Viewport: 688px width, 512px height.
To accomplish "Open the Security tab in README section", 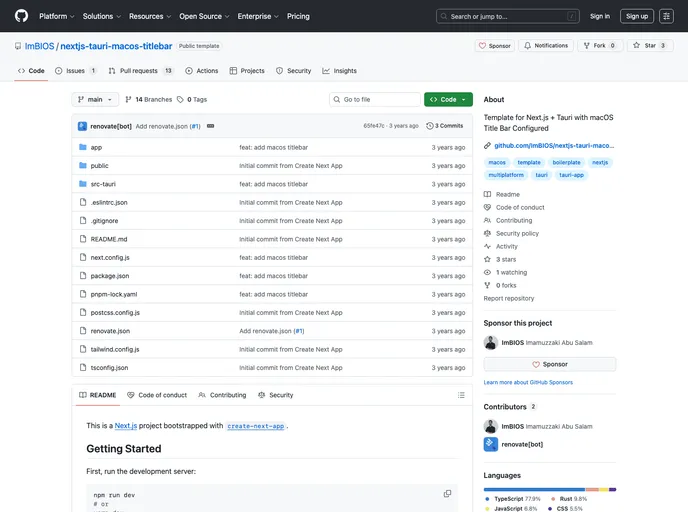I will point(276,395).
